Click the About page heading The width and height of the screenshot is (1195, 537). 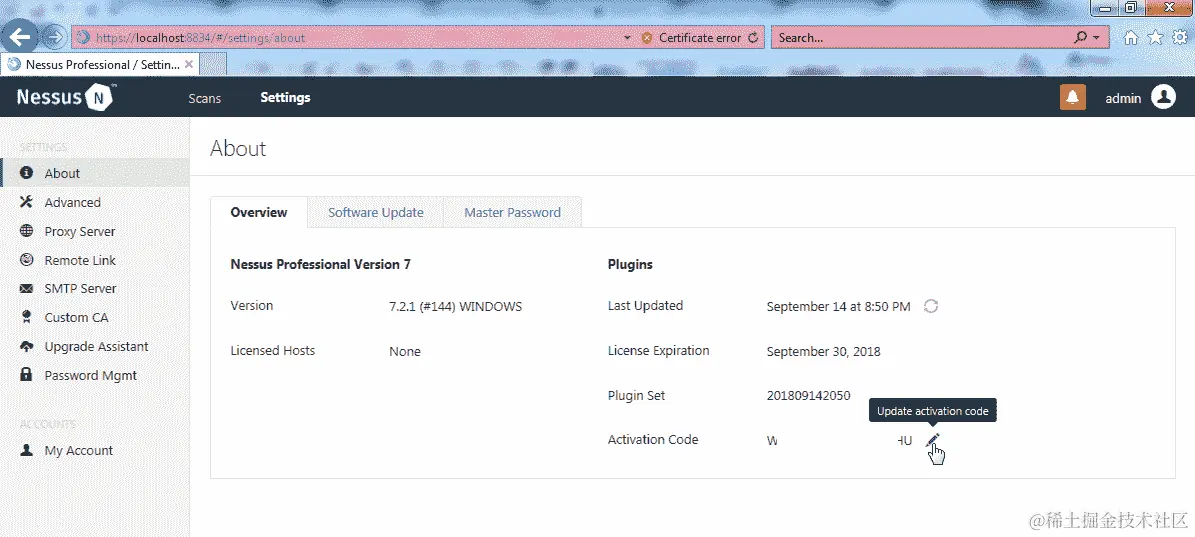(238, 148)
